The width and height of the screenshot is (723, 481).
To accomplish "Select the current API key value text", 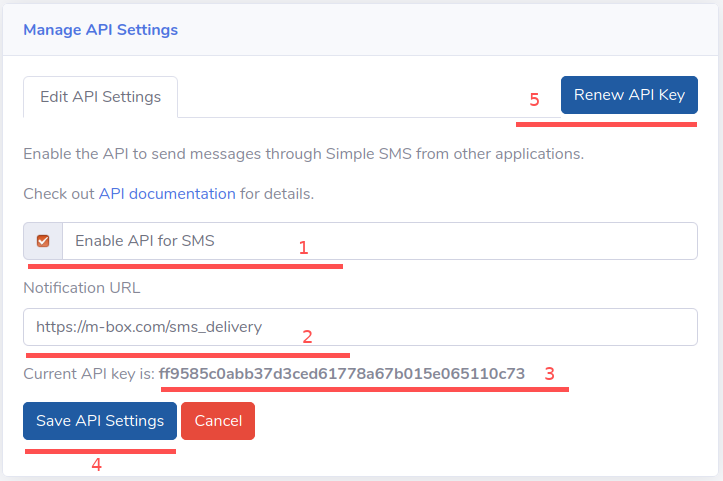I will [x=342, y=374].
